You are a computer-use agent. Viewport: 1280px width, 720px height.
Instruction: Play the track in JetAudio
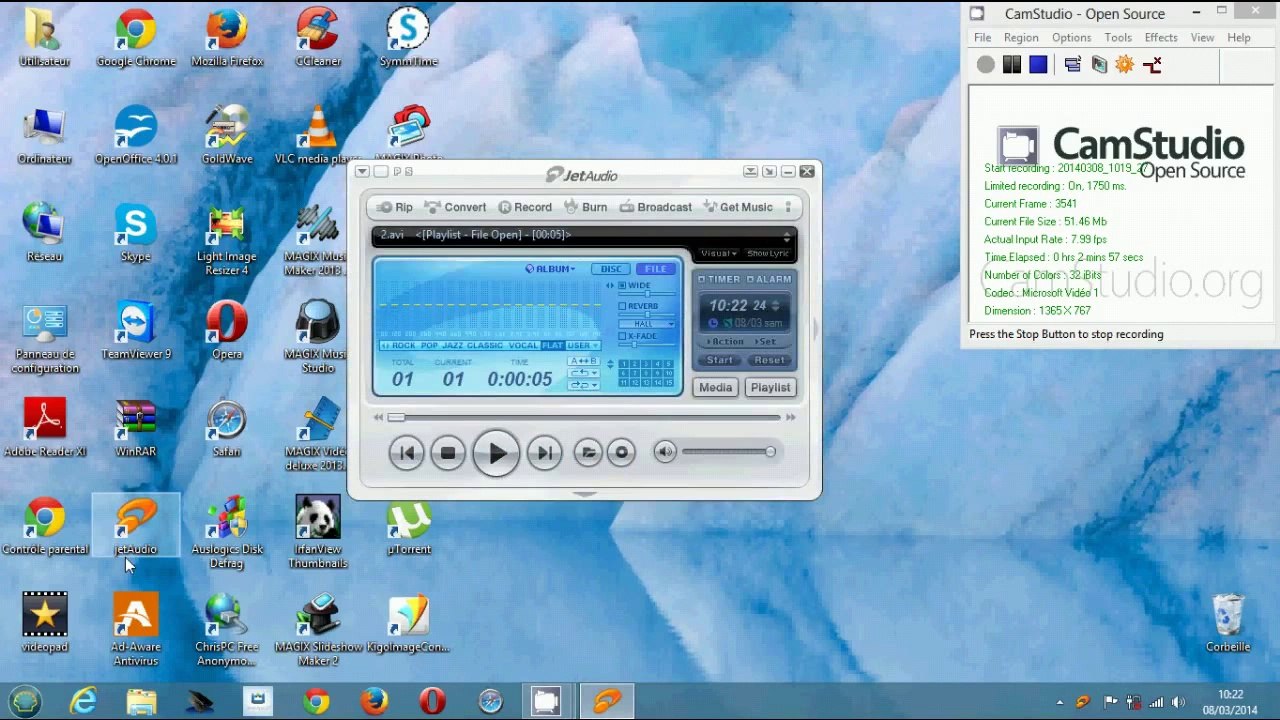coord(496,453)
